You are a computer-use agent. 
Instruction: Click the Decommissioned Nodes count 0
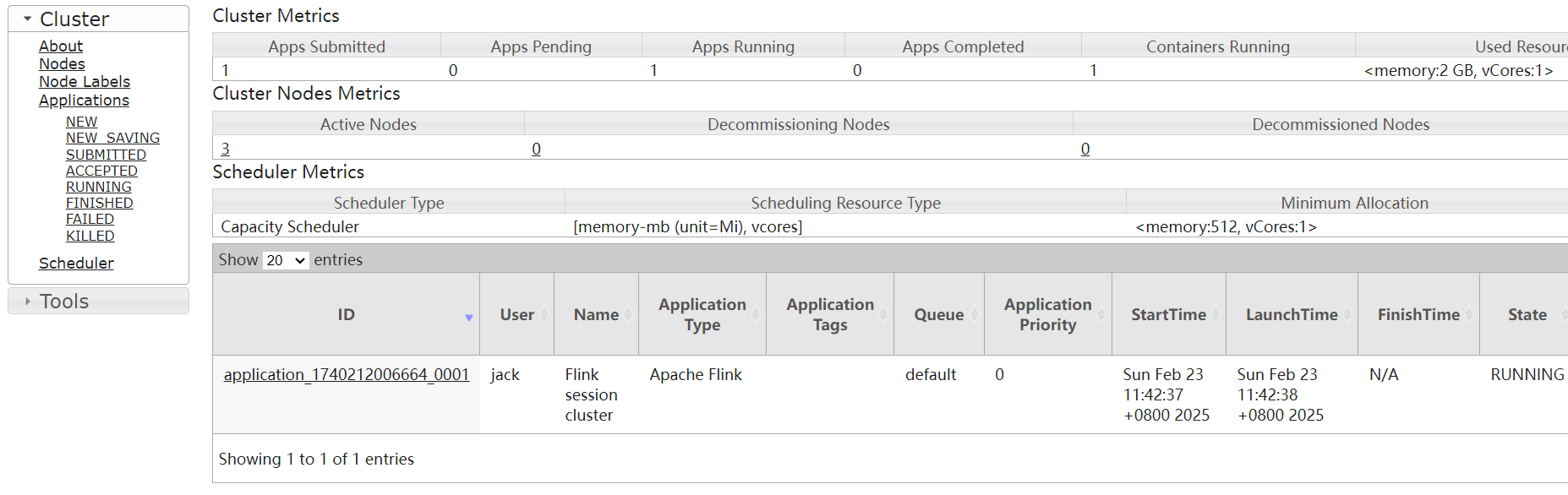(x=1085, y=149)
